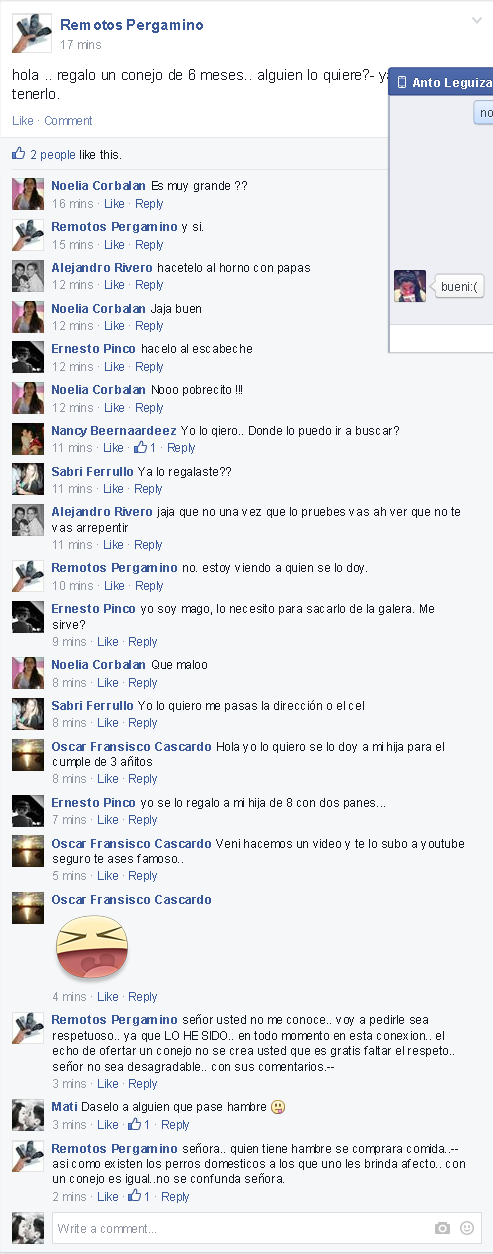Reply to Alejandro Rivero's 'hacetelo al horno' comment
Screen dimensions: 493x1254
click(x=149, y=285)
